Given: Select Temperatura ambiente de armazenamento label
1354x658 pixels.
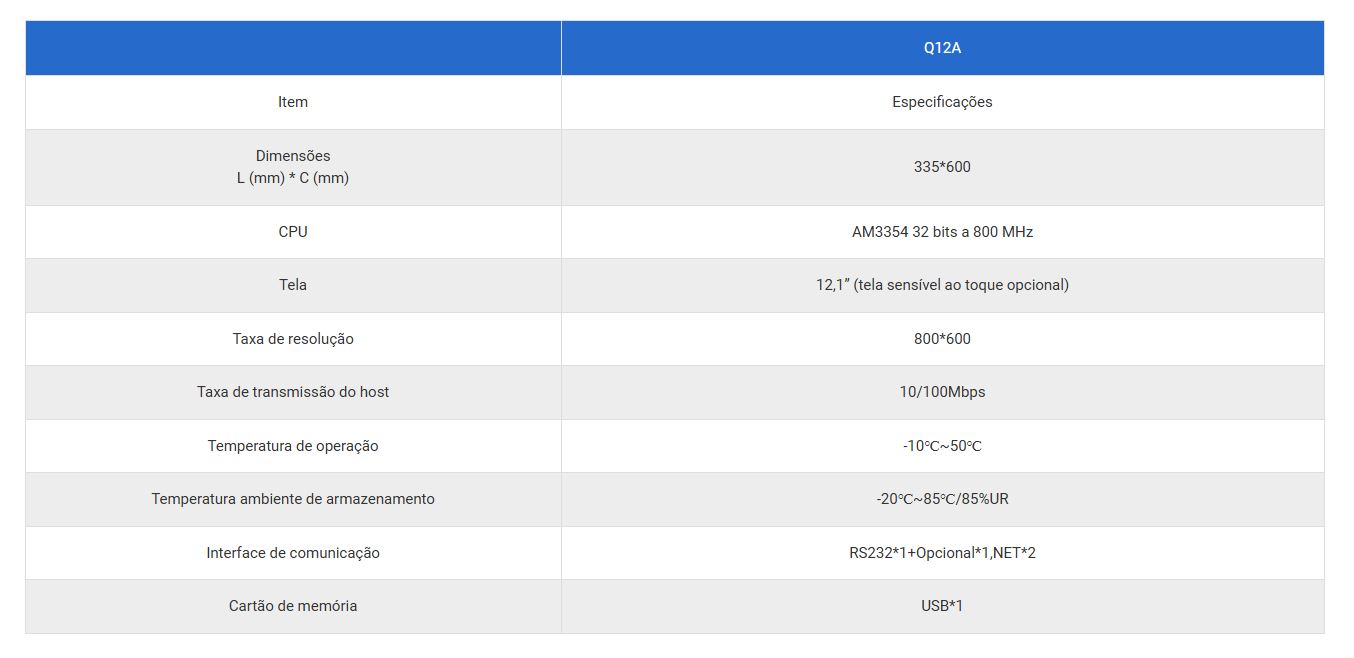Looking at the screenshot, I should [x=293, y=499].
